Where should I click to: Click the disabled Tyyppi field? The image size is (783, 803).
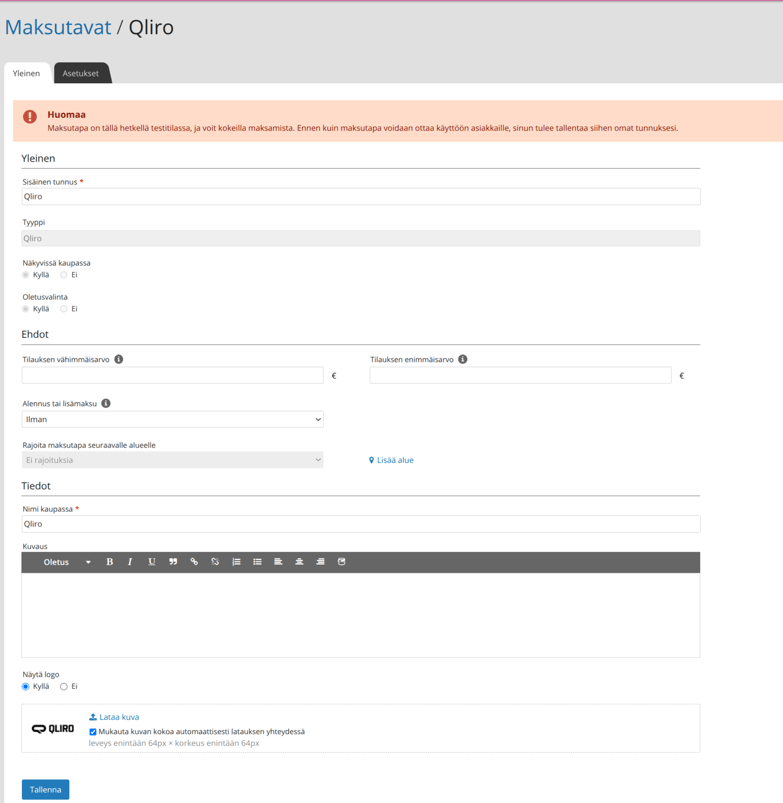(x=361, y=238)
